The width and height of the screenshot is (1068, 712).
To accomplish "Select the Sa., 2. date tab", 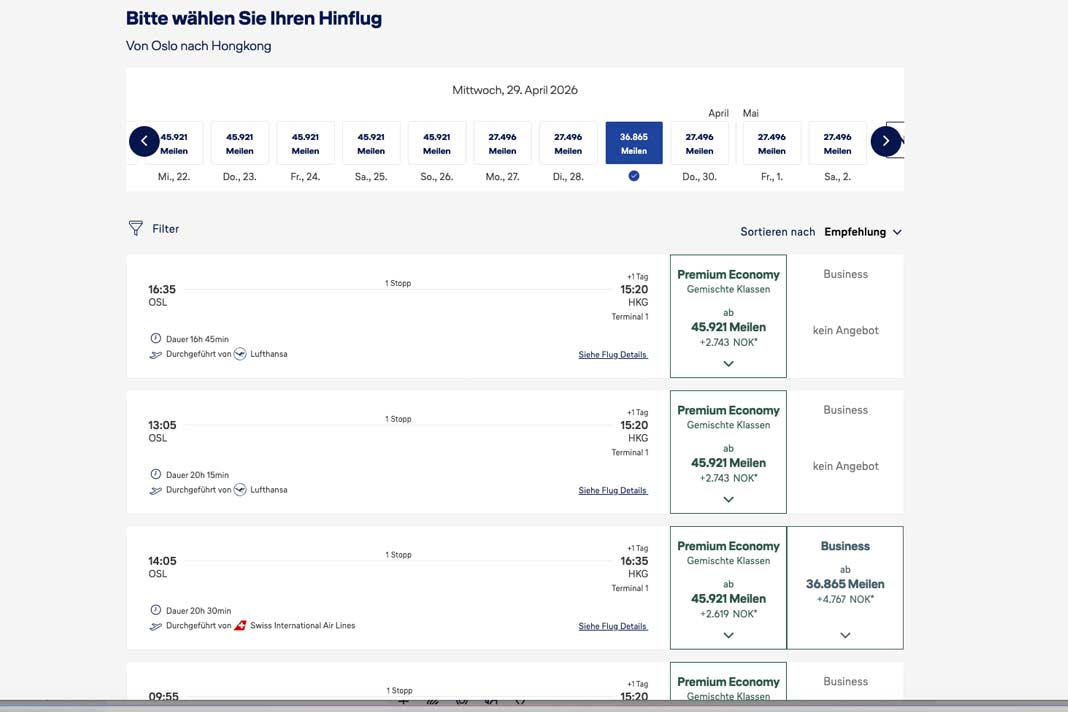I will pyautogui.click(x=837, y=143).
